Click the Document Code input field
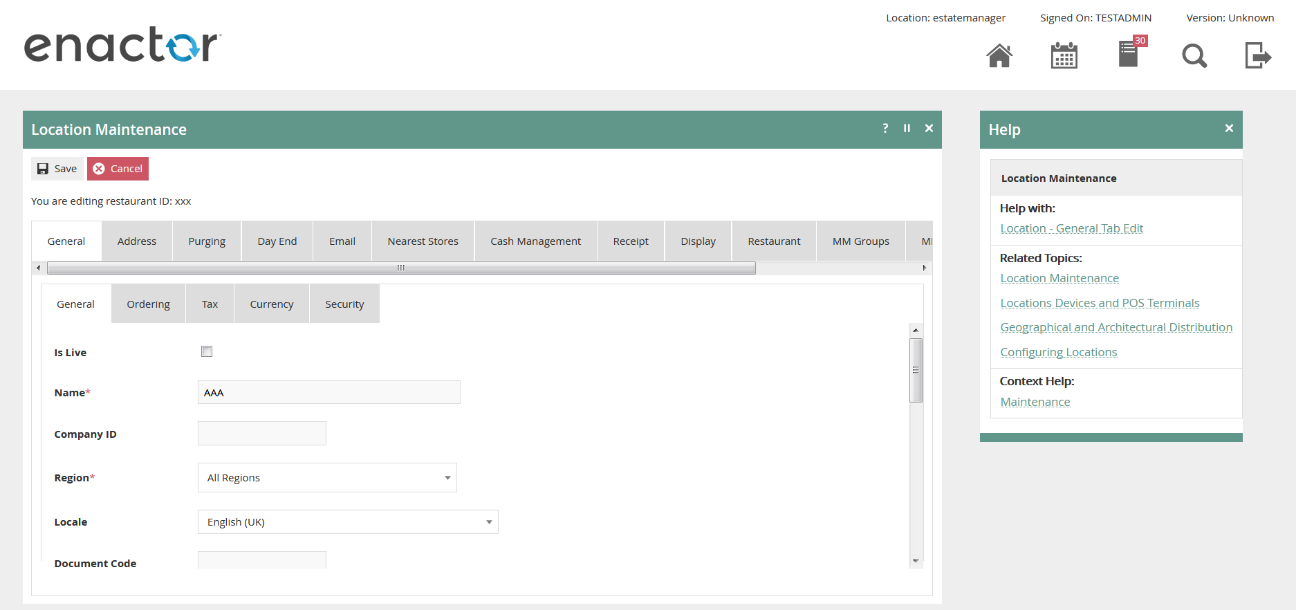The width and height of the screenshot is (1296, 610). click(262, 560)
